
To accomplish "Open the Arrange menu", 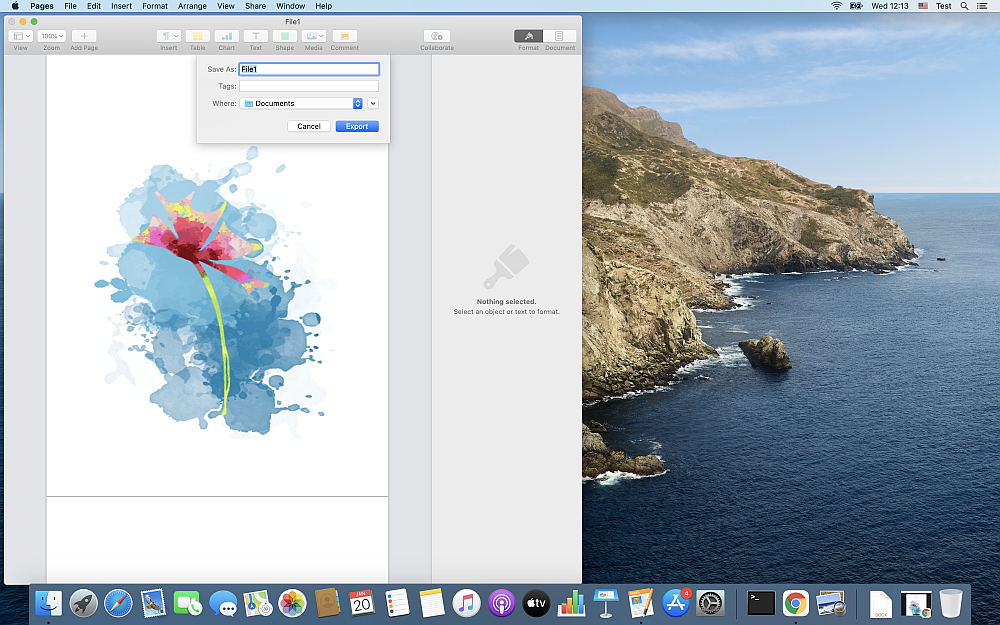I will coord(192,6).
